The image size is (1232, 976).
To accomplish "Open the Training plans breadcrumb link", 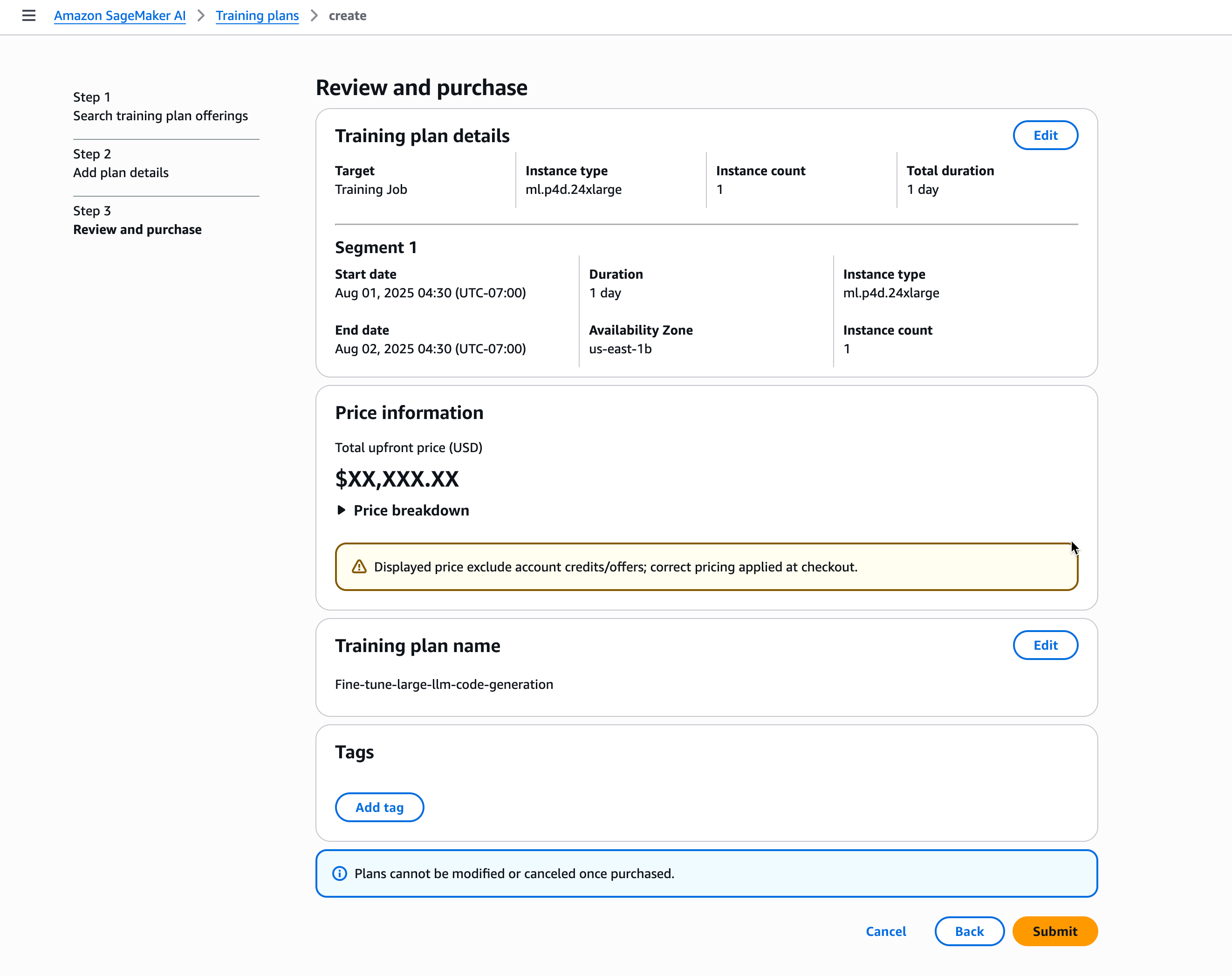I will [257, 15].
